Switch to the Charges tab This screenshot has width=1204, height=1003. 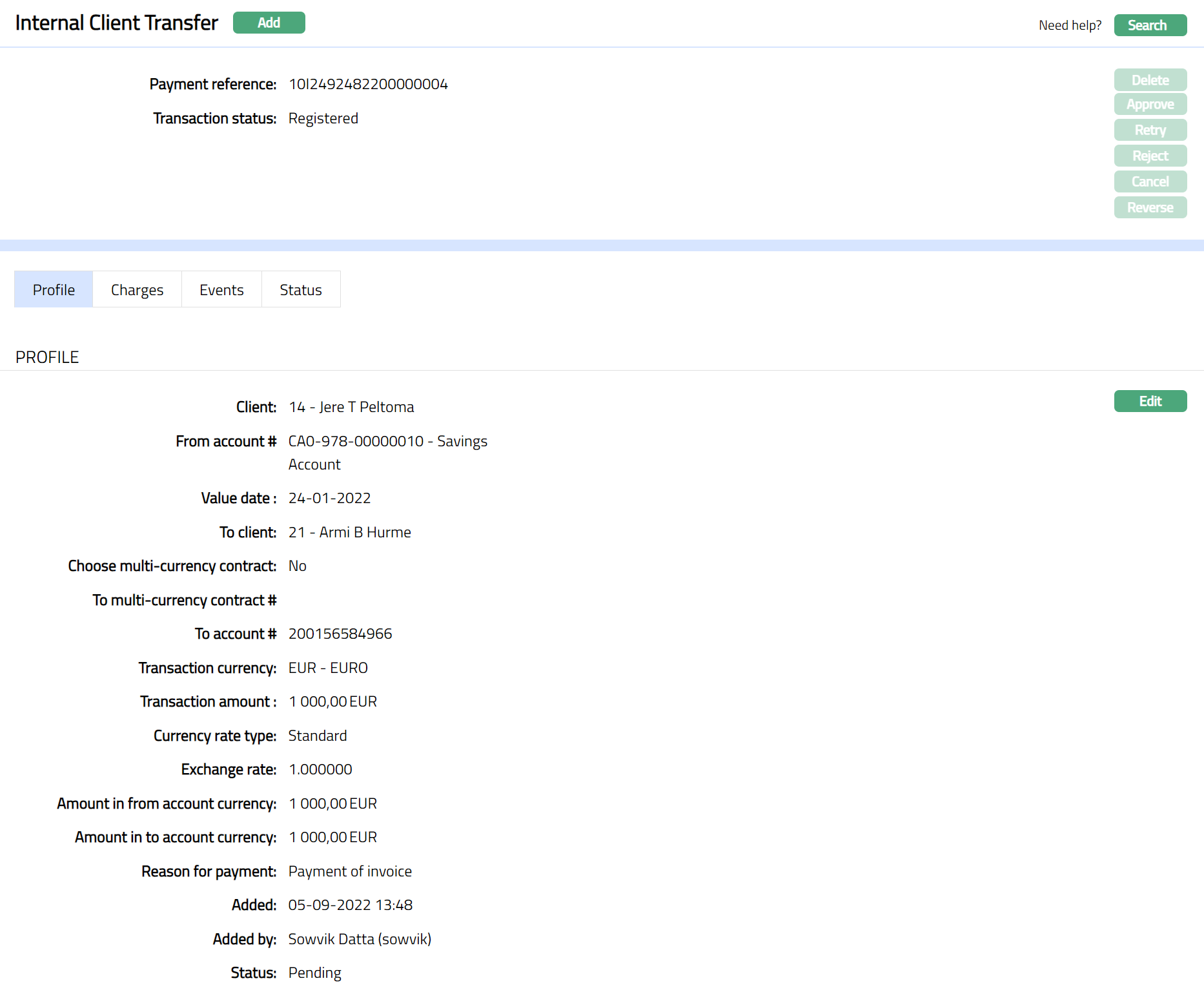point(137,290)
